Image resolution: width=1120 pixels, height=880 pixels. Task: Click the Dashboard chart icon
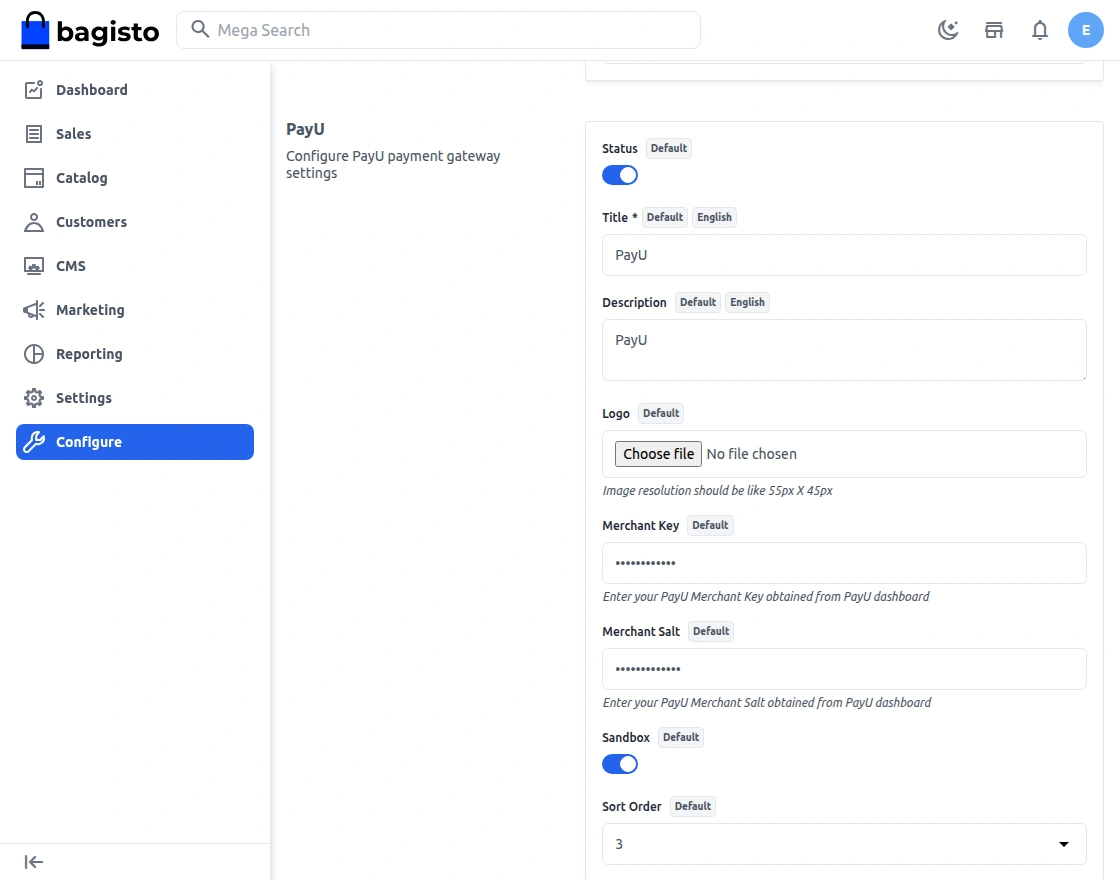(34, 90)
